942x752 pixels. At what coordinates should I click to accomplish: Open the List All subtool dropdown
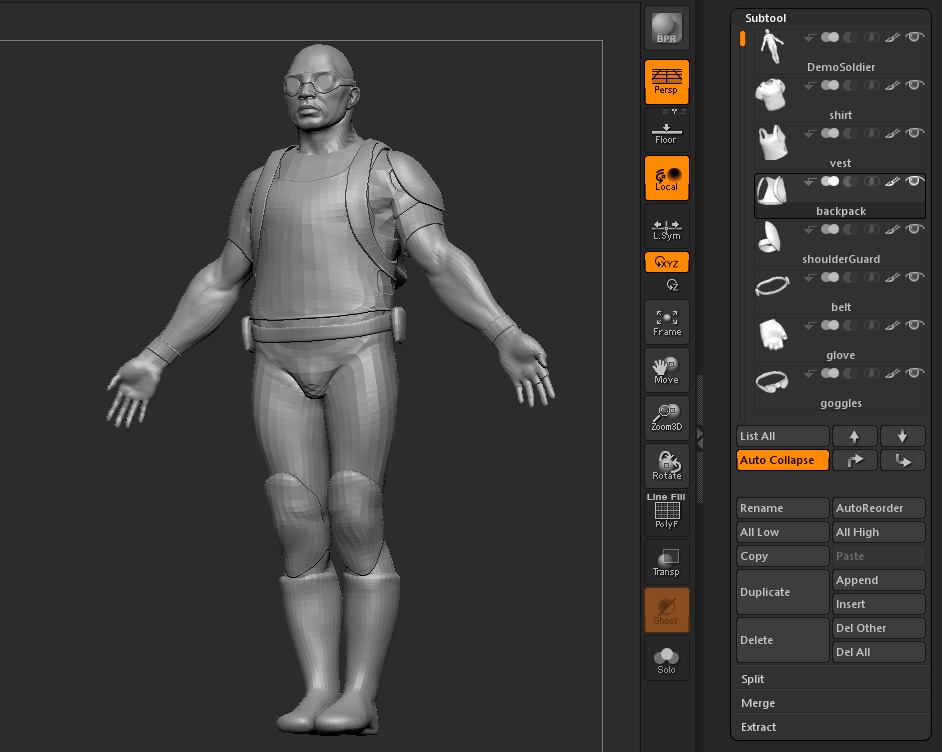(782, 436)
